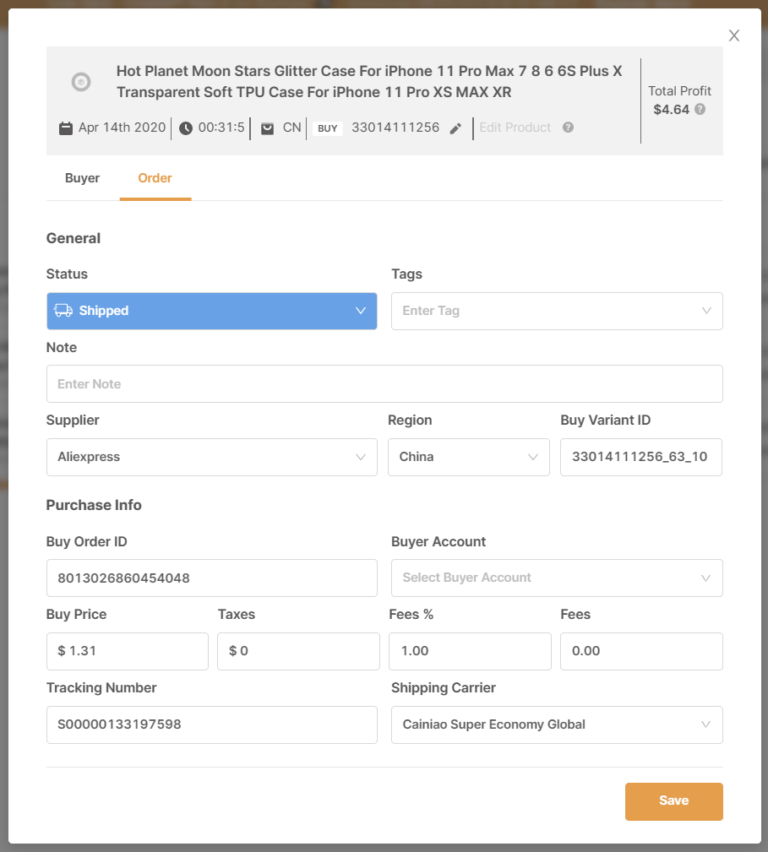Click the truck icon in the Shipped status field
Viewport: 768px width, 852px height.
[x=65, y=311]
